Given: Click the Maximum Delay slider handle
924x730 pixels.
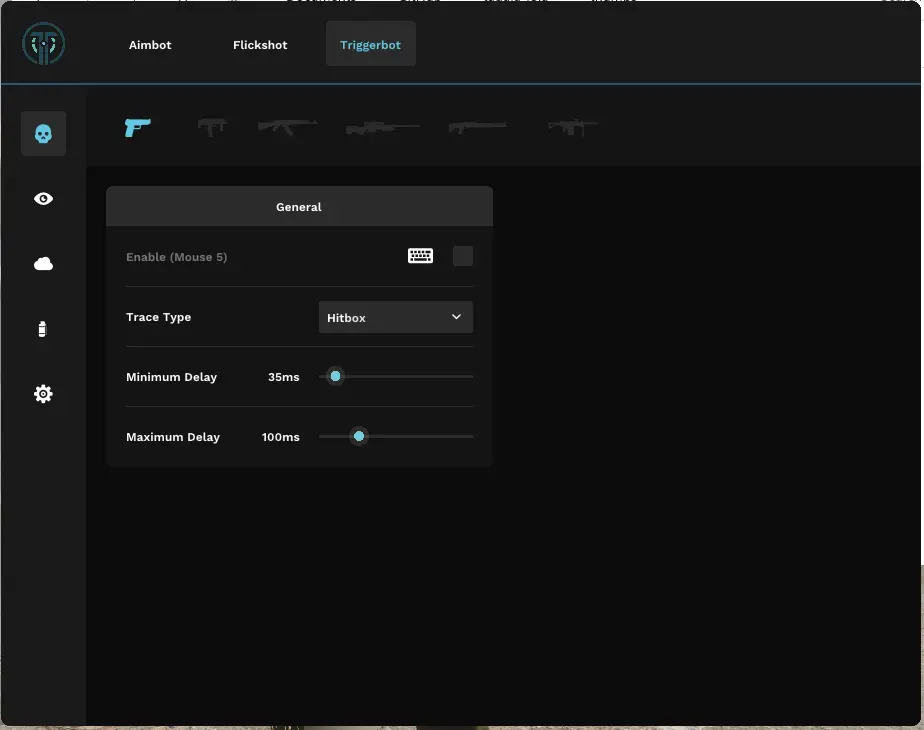Looking at the screenshot, I should (359, 437).
